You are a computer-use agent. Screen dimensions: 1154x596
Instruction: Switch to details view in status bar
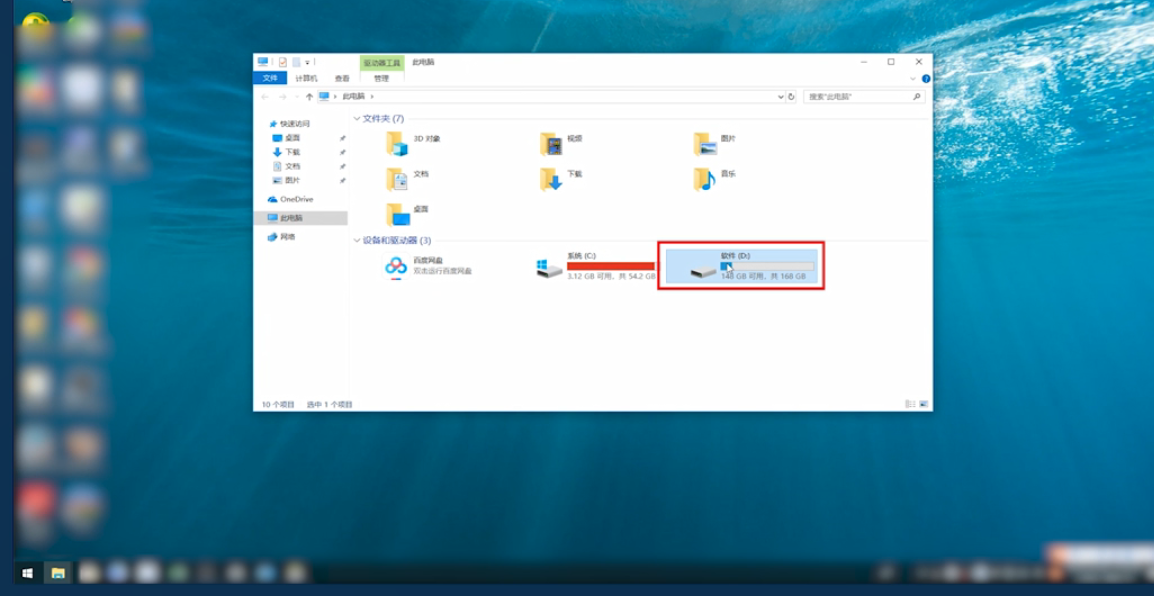click(x=909, y=404)
